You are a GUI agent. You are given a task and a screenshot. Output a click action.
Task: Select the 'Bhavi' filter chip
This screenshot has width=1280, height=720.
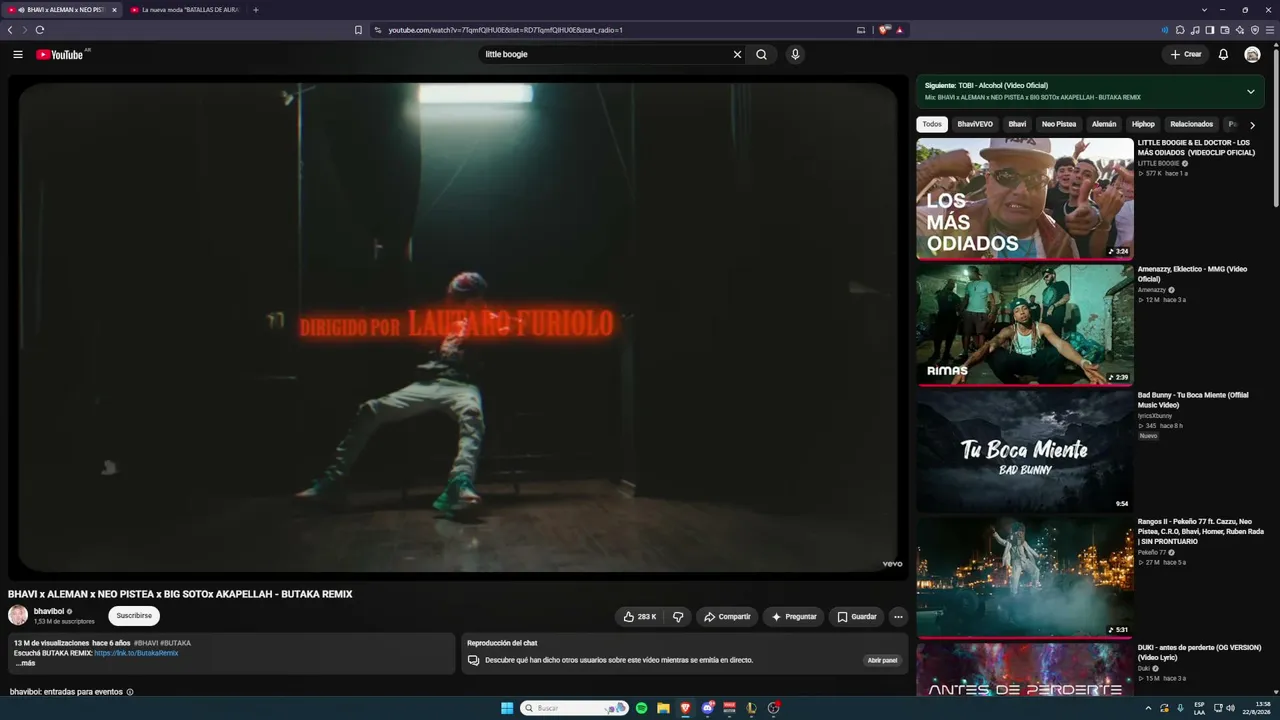tap(1017, 124)
